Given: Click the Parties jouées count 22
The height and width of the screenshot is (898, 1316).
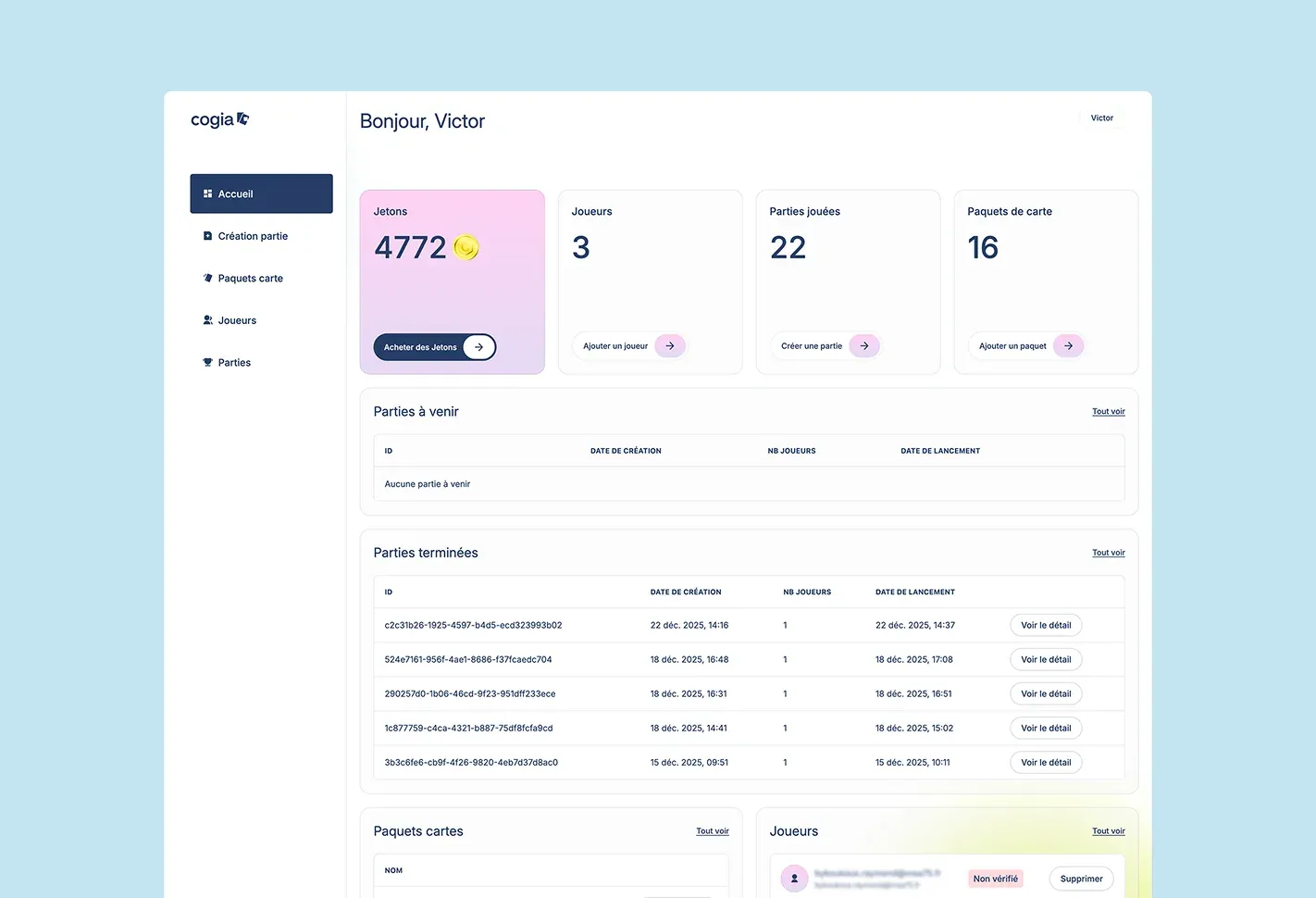Looking at the screenshot, I should tap(788, 247).
